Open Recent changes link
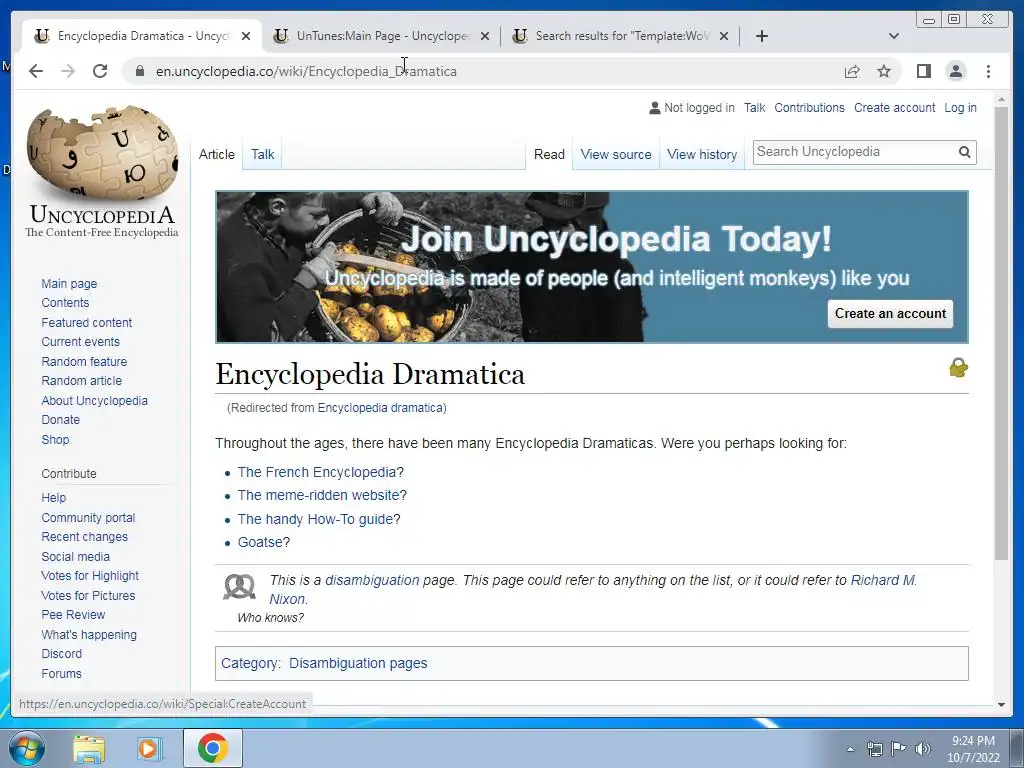Screen dimensions: 1024x768 tap(84, 537)
